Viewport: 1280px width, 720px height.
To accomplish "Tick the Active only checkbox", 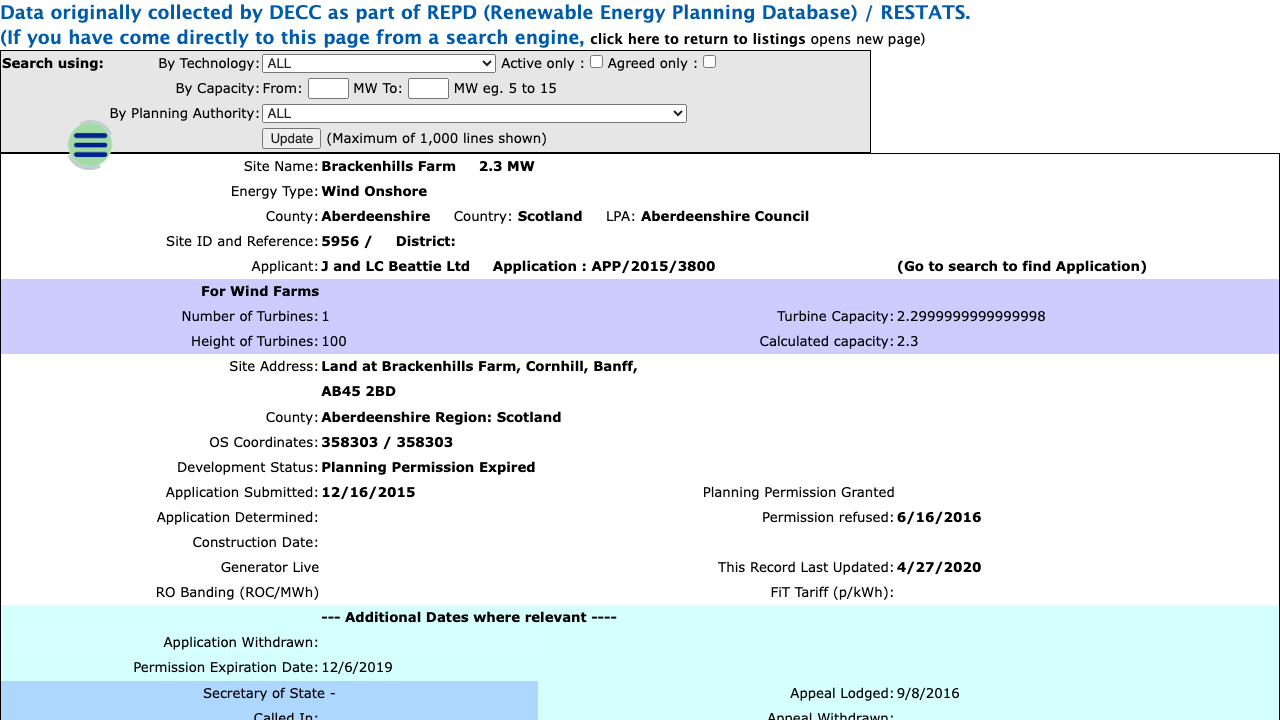I will tap(596, 62).
